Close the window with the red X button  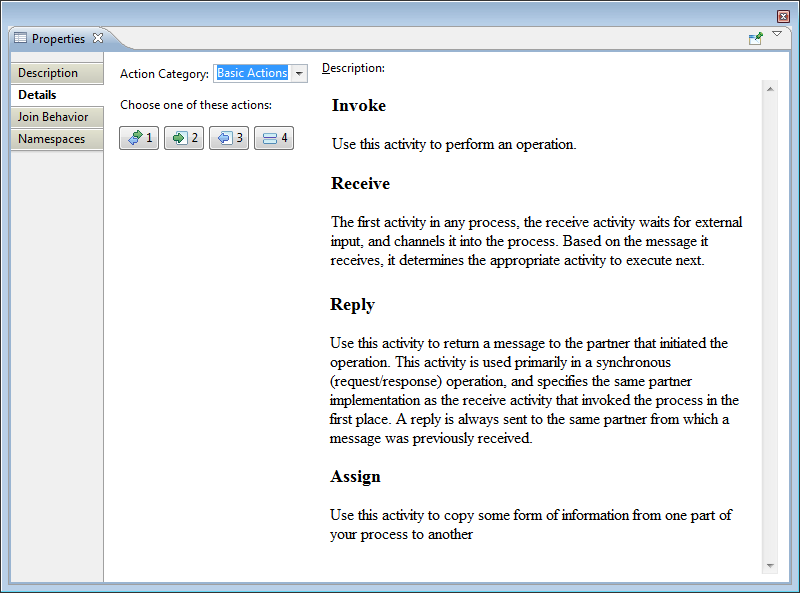[783, 16]
